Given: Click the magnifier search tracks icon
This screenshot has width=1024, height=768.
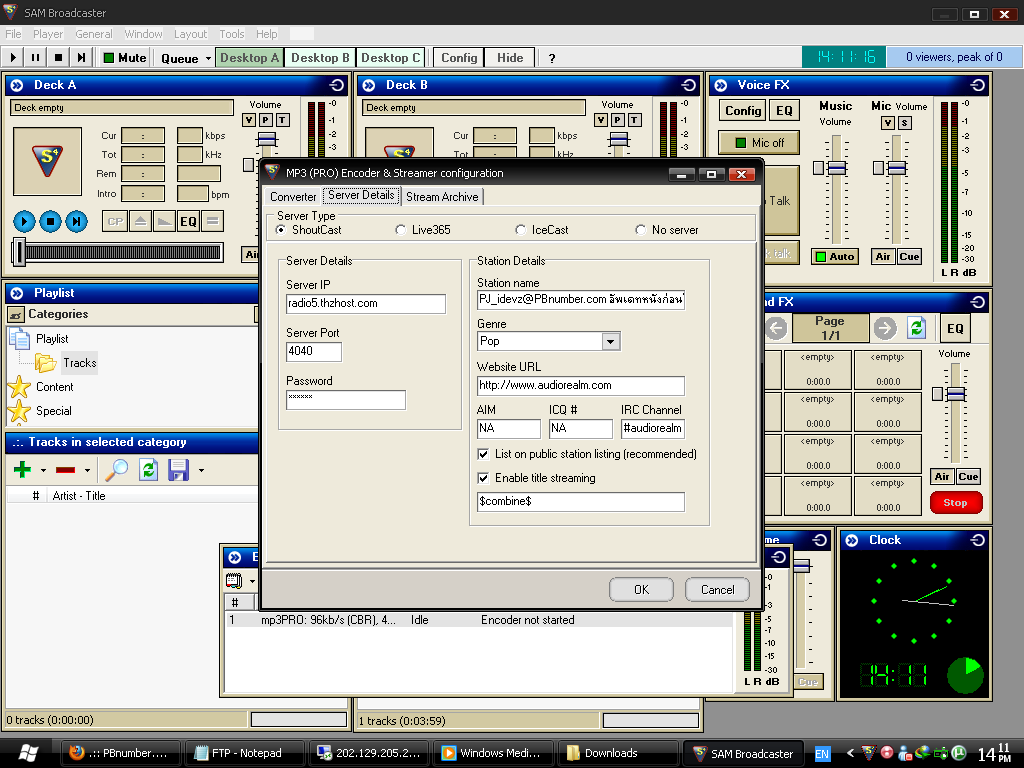Looking at the screenshot, I should coord(117,469).
